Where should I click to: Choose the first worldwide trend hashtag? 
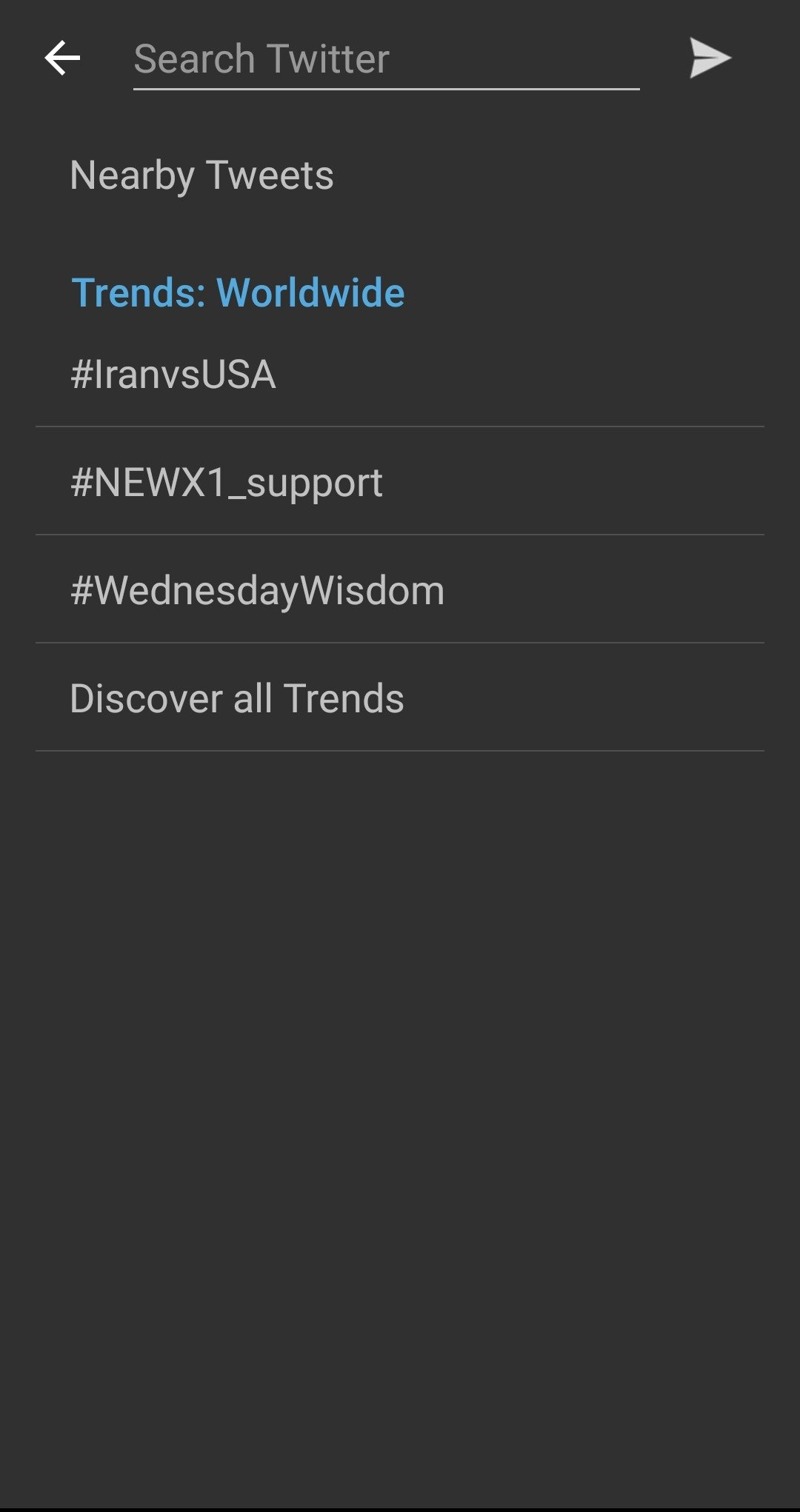pyautogui.click(x=400, y=374)
